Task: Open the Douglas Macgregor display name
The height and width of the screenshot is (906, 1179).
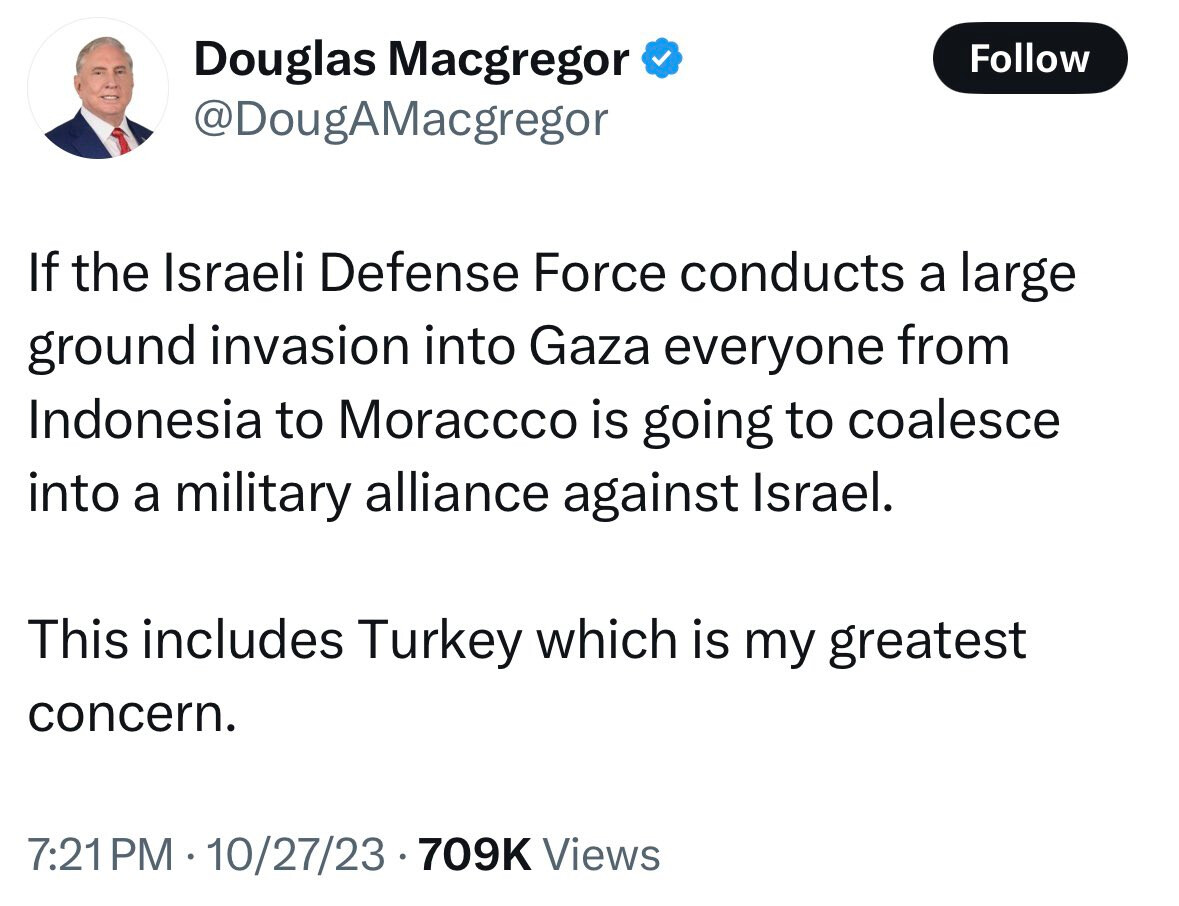Action: [x=411, y=61]
